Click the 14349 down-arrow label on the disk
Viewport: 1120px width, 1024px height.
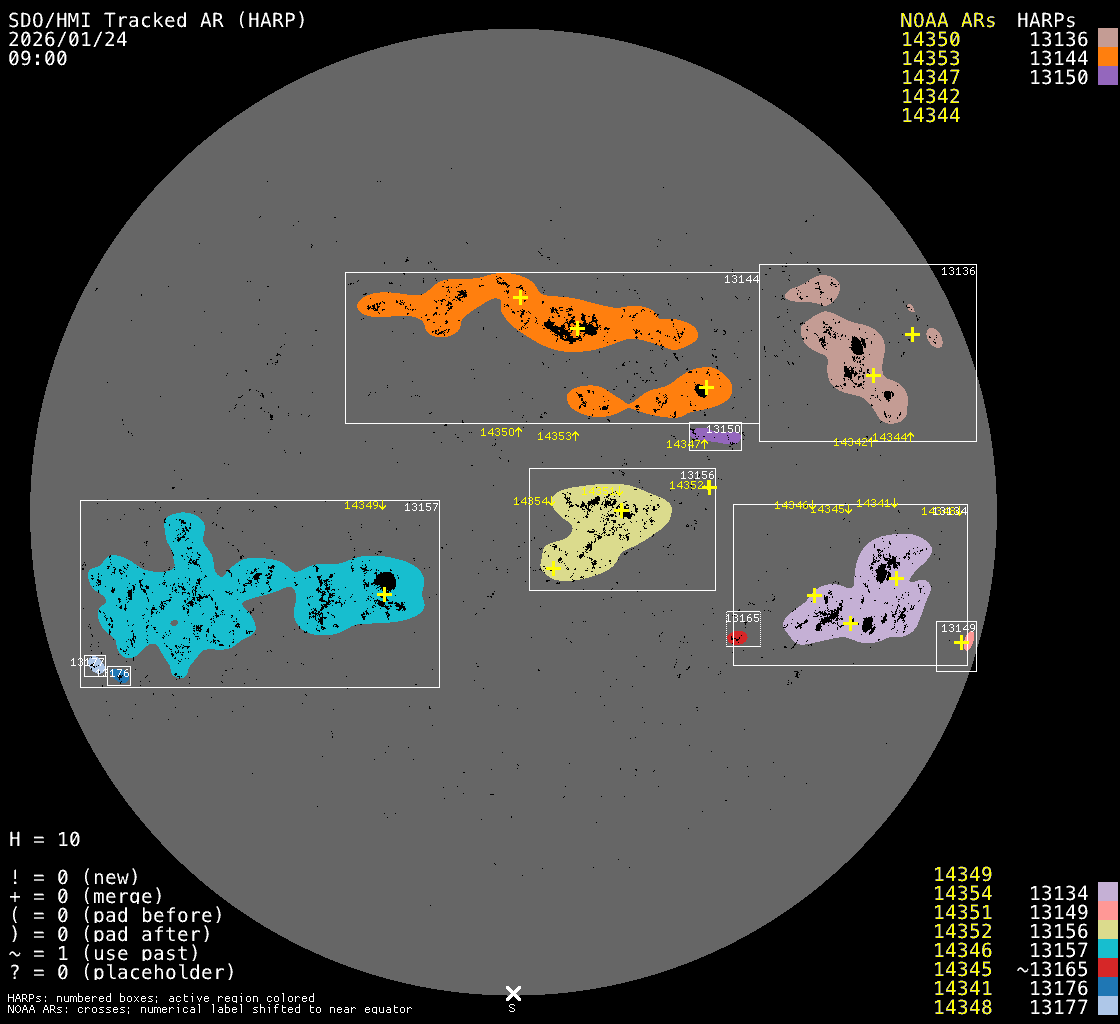[365, 505]
